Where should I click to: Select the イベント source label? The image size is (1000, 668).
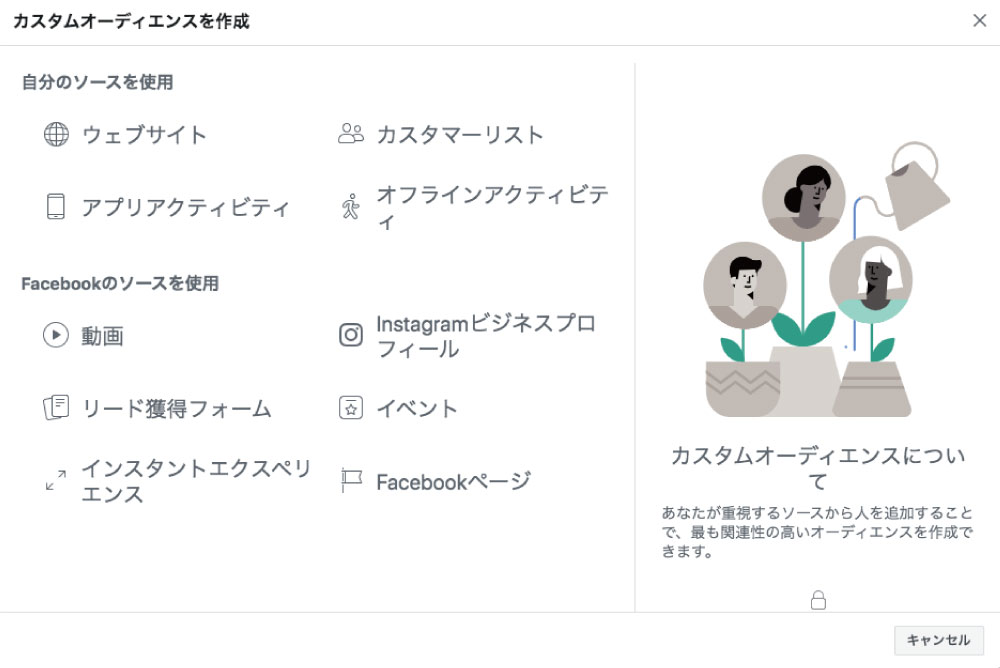point(417,408)
